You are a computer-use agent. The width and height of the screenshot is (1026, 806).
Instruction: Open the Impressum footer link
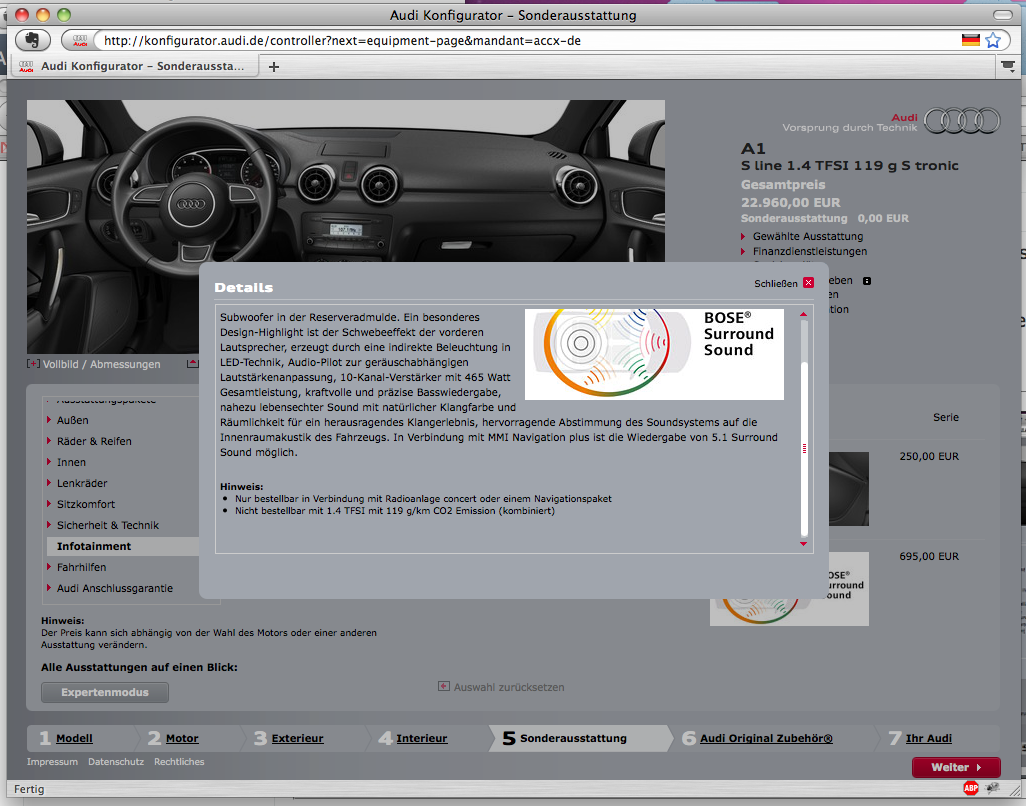pyautogui.click(x=52, y=762)
